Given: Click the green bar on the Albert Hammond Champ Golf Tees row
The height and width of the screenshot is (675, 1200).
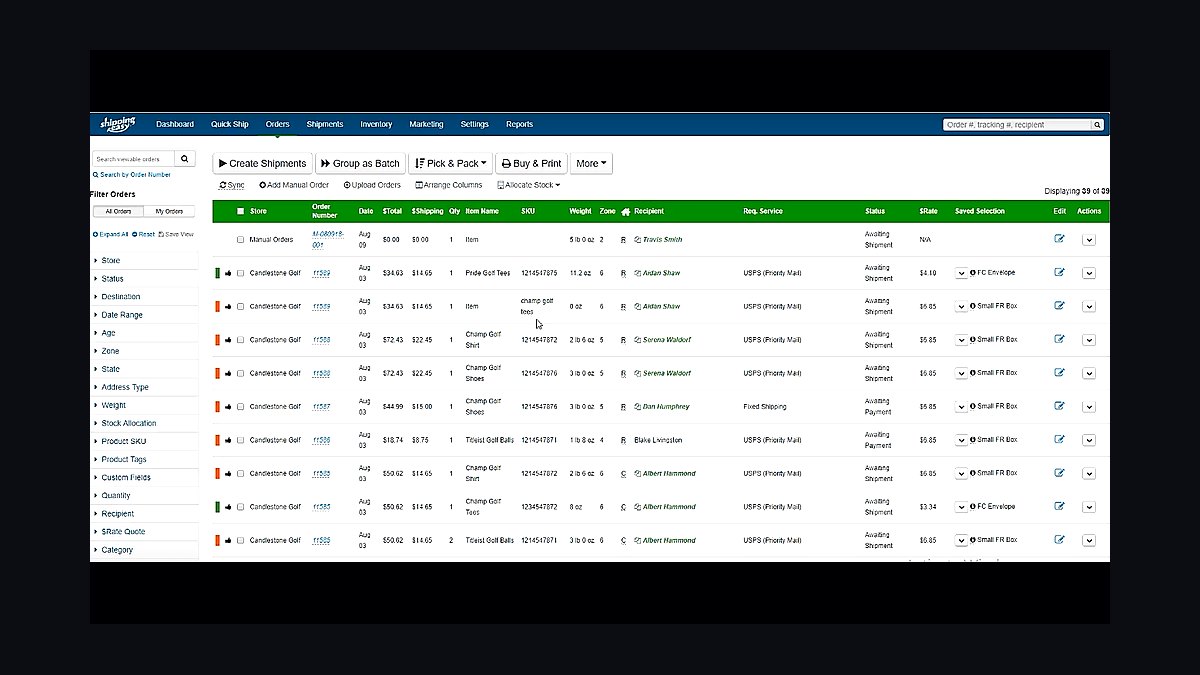Looking at the screenshot, I should click(x=217, y=507).
